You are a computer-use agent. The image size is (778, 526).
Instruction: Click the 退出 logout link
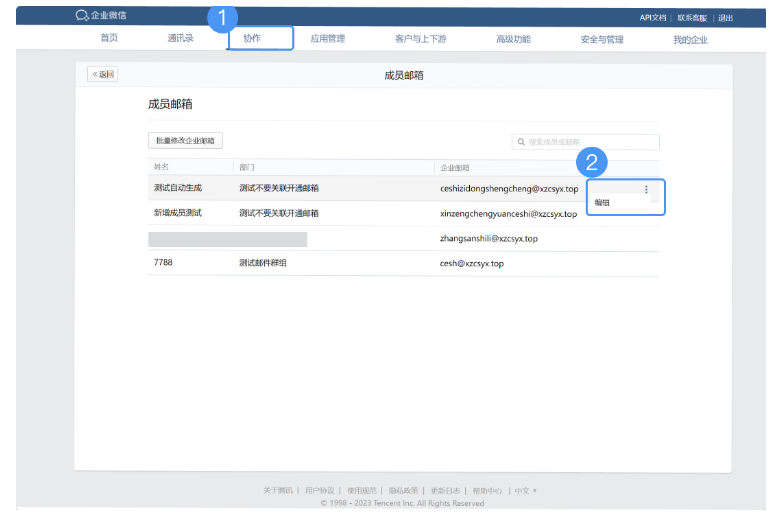click(726, 17)
